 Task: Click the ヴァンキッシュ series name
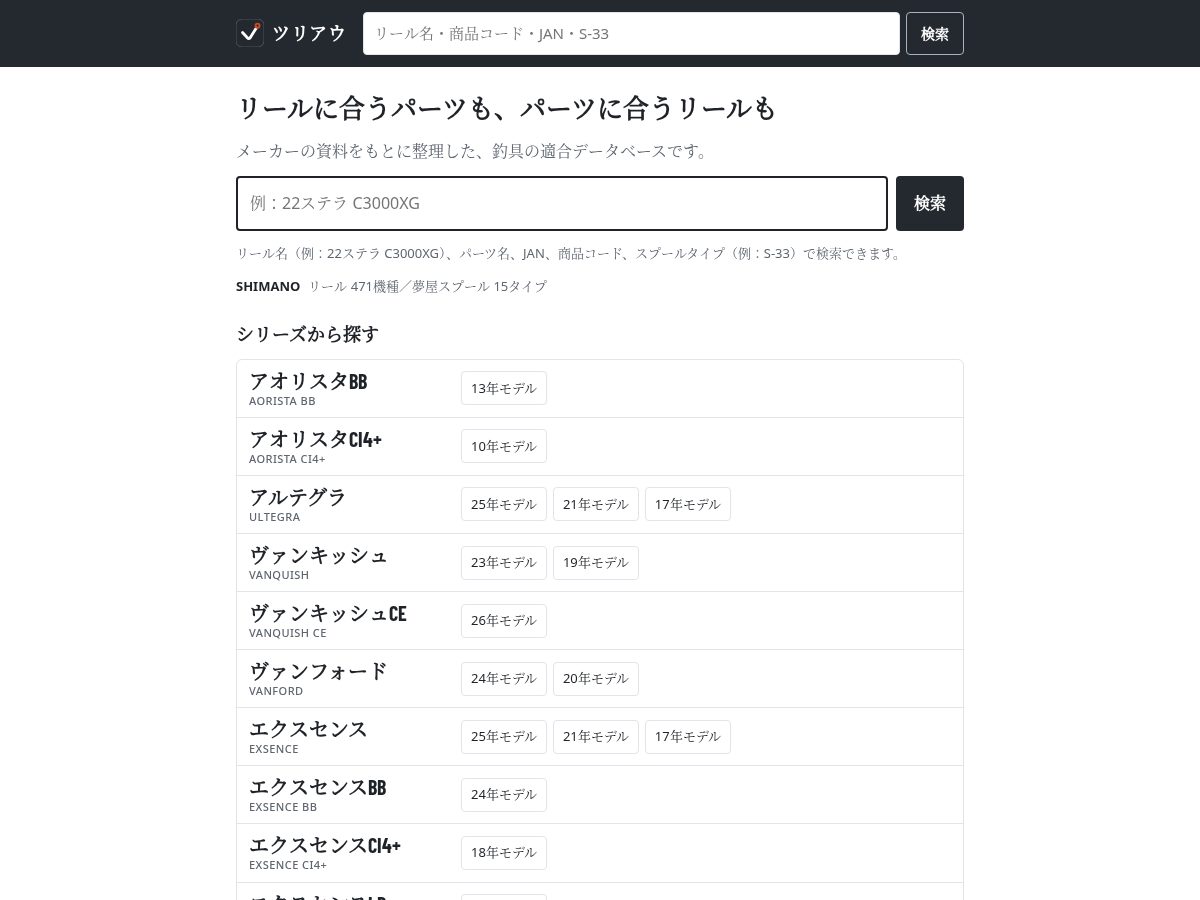click(318, 555)
